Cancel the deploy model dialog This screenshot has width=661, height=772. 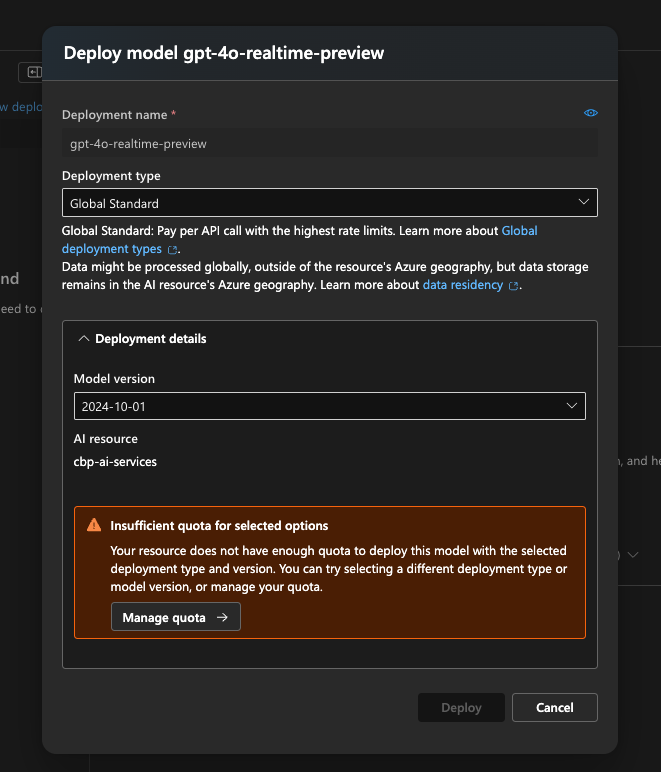[x=555, y=708]
